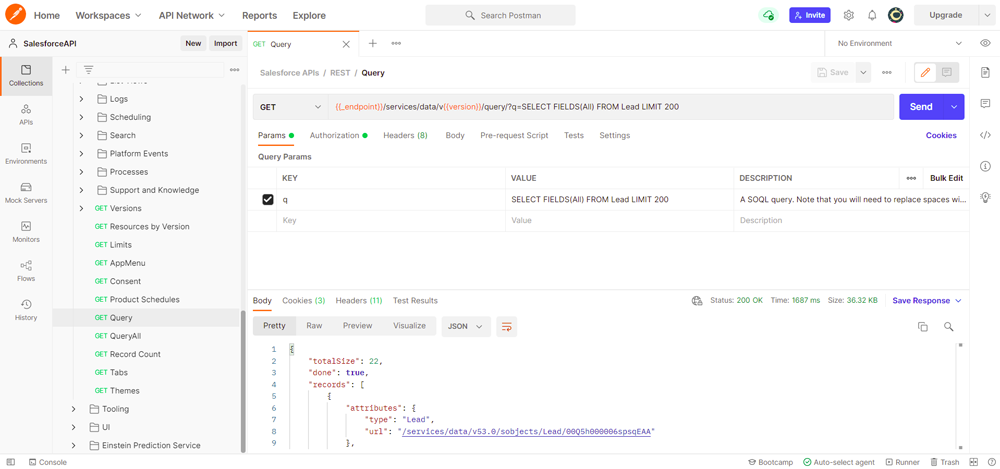Switch to request Body tab
Viewport: 1000px width, 469px height.
pos(455,135)
